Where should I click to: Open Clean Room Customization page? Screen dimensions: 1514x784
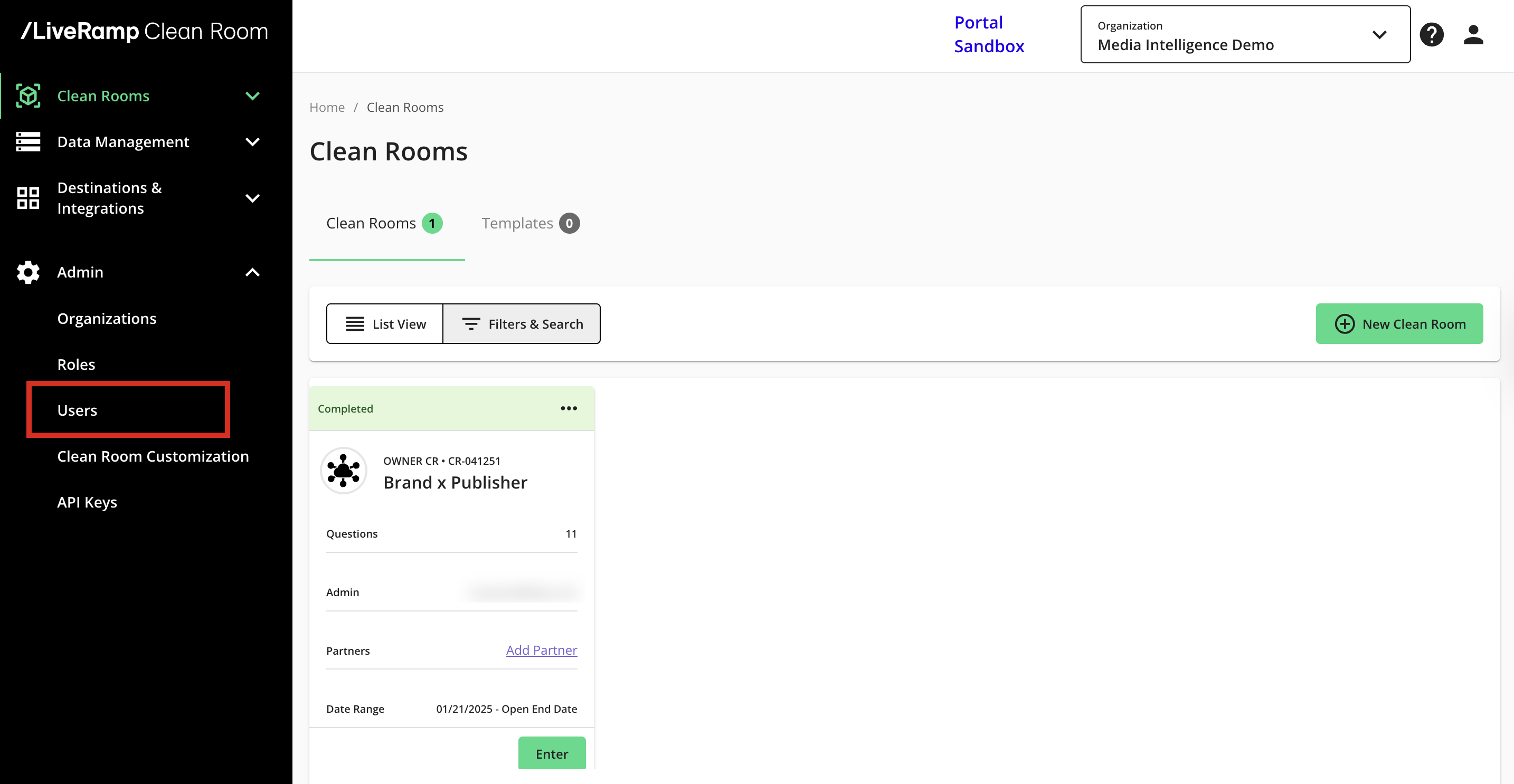[153, 456]
